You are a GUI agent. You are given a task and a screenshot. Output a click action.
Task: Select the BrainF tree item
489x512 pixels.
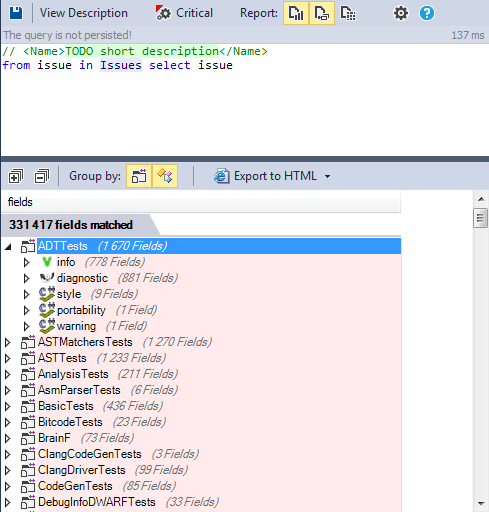pyautogui.click(x=54, y=438)
